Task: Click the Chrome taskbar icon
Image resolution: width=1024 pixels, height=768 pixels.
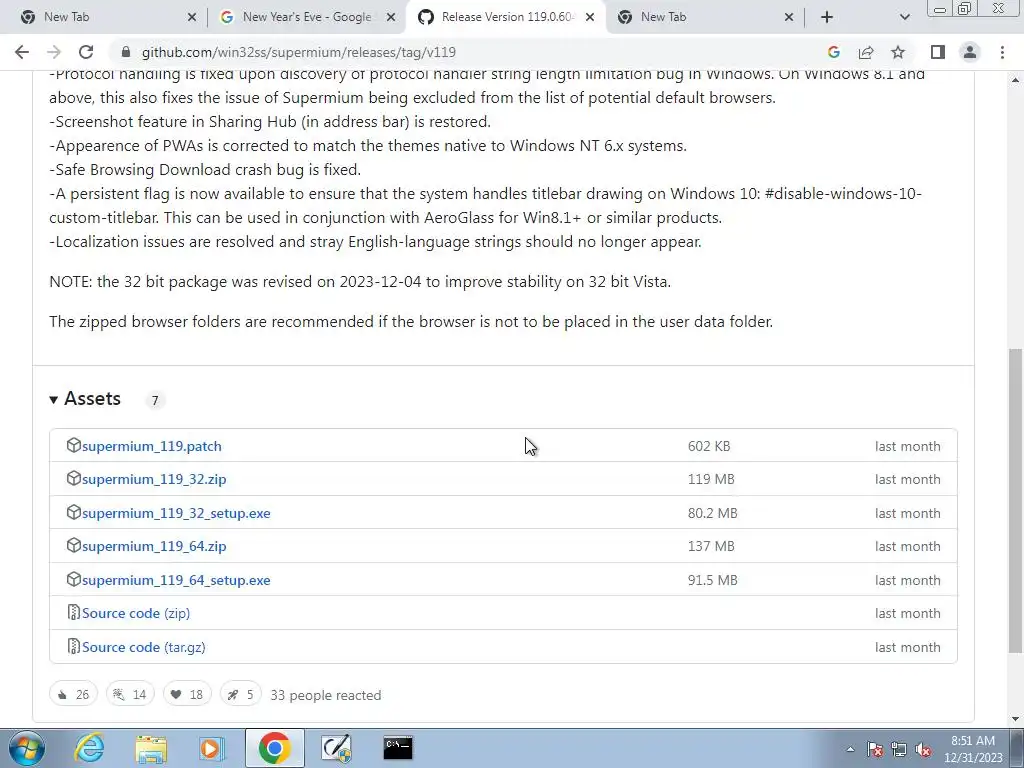Action: (274, 748)
